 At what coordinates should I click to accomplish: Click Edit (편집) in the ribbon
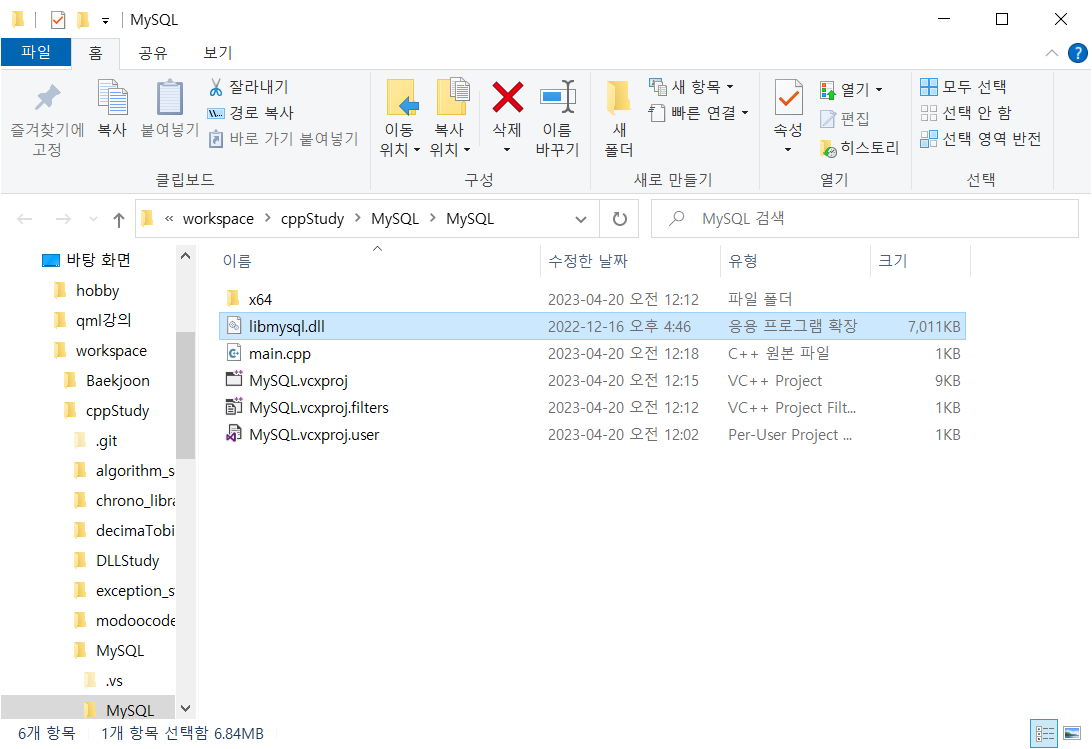pyautogui.click(x=845, y=119)
